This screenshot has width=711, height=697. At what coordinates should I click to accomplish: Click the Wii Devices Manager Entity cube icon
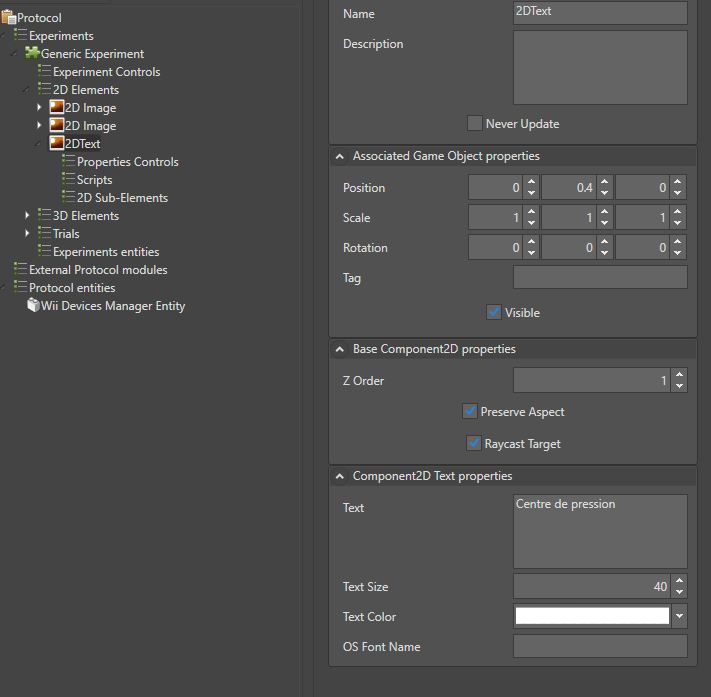[33, 305]
